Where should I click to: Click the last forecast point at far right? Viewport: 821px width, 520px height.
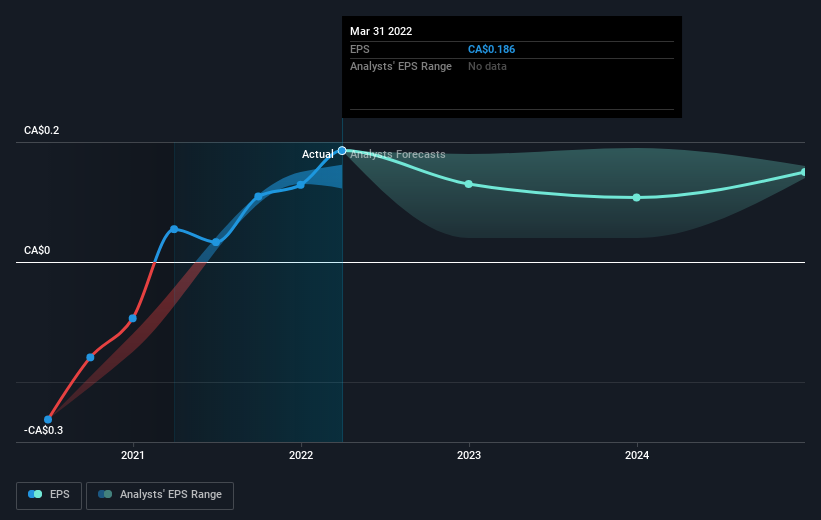pos(804,172)
